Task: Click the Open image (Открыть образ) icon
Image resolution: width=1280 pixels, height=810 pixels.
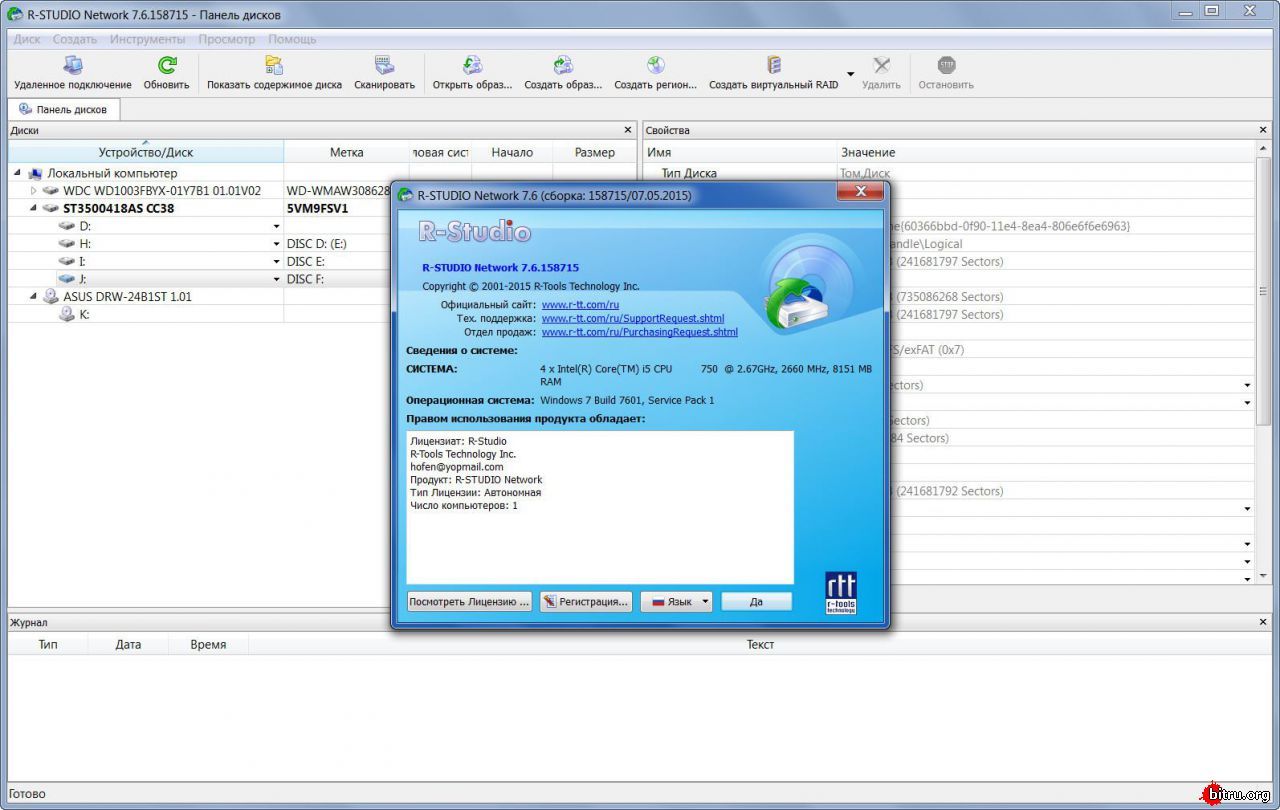Action: [x=472, y=65]
